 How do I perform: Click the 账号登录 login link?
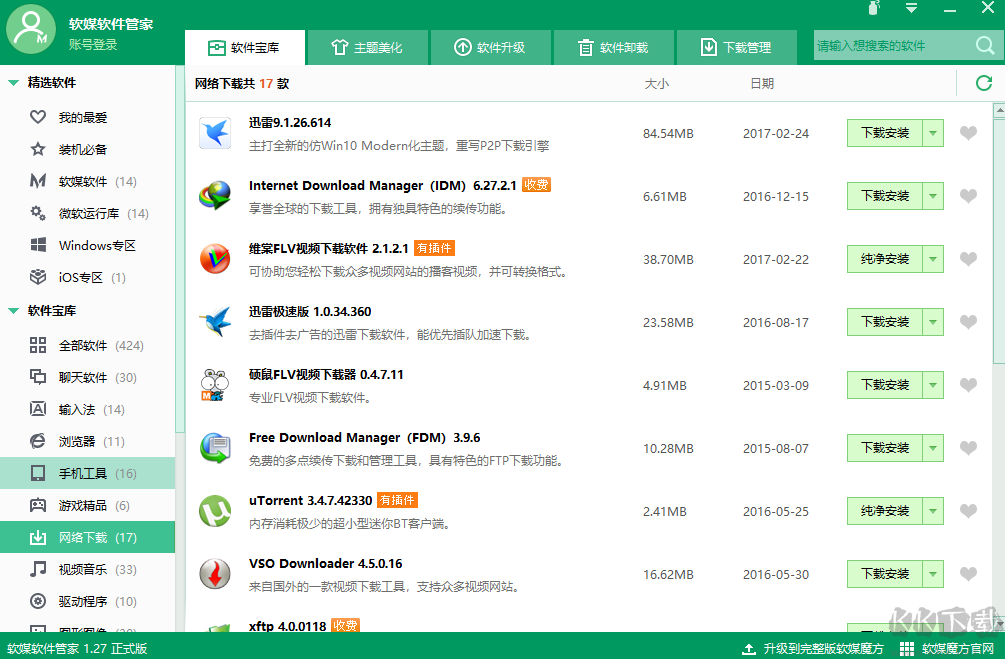93,44
